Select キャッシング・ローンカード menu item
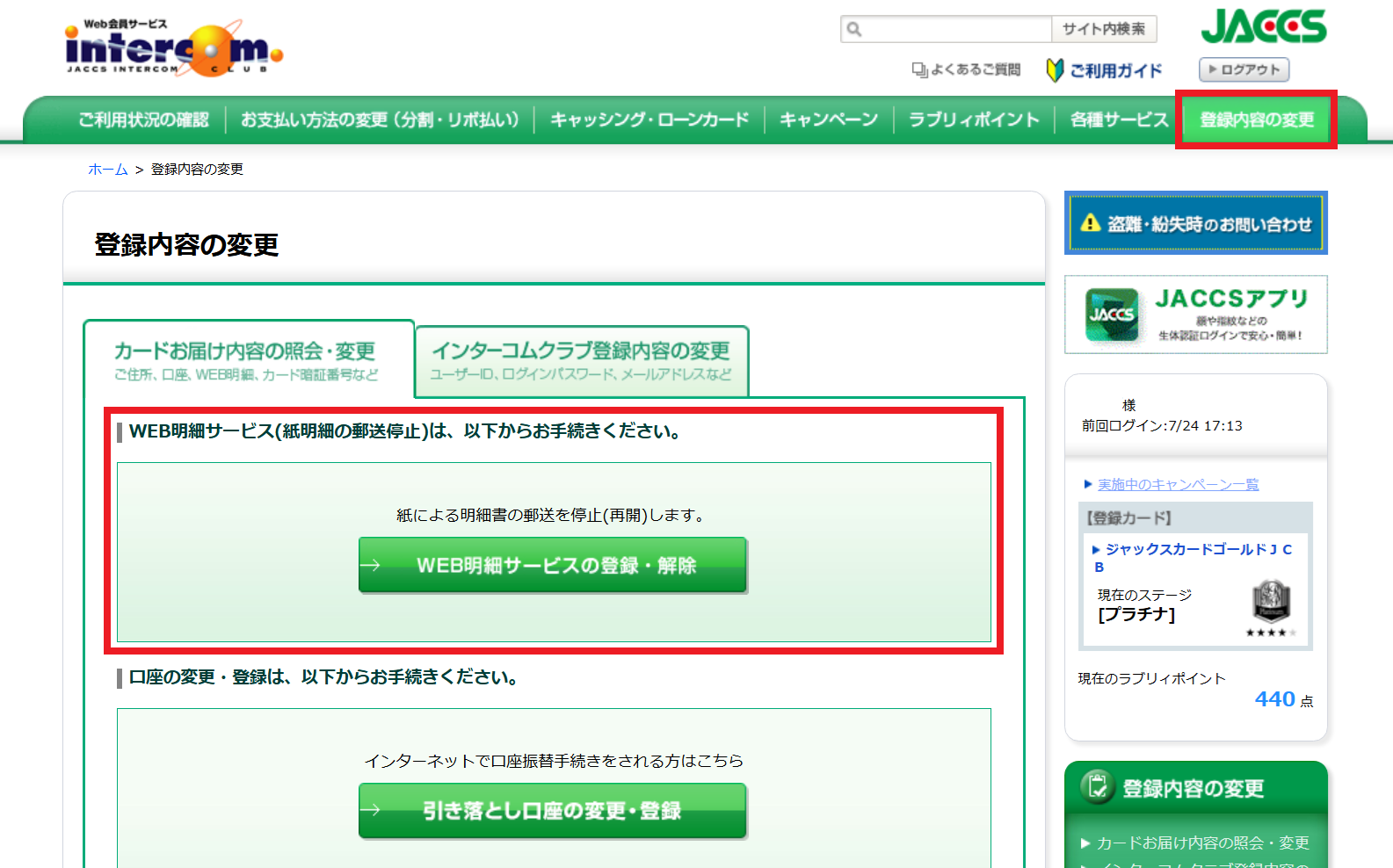This screenshot has height=868, width=1393. point(649,119)
